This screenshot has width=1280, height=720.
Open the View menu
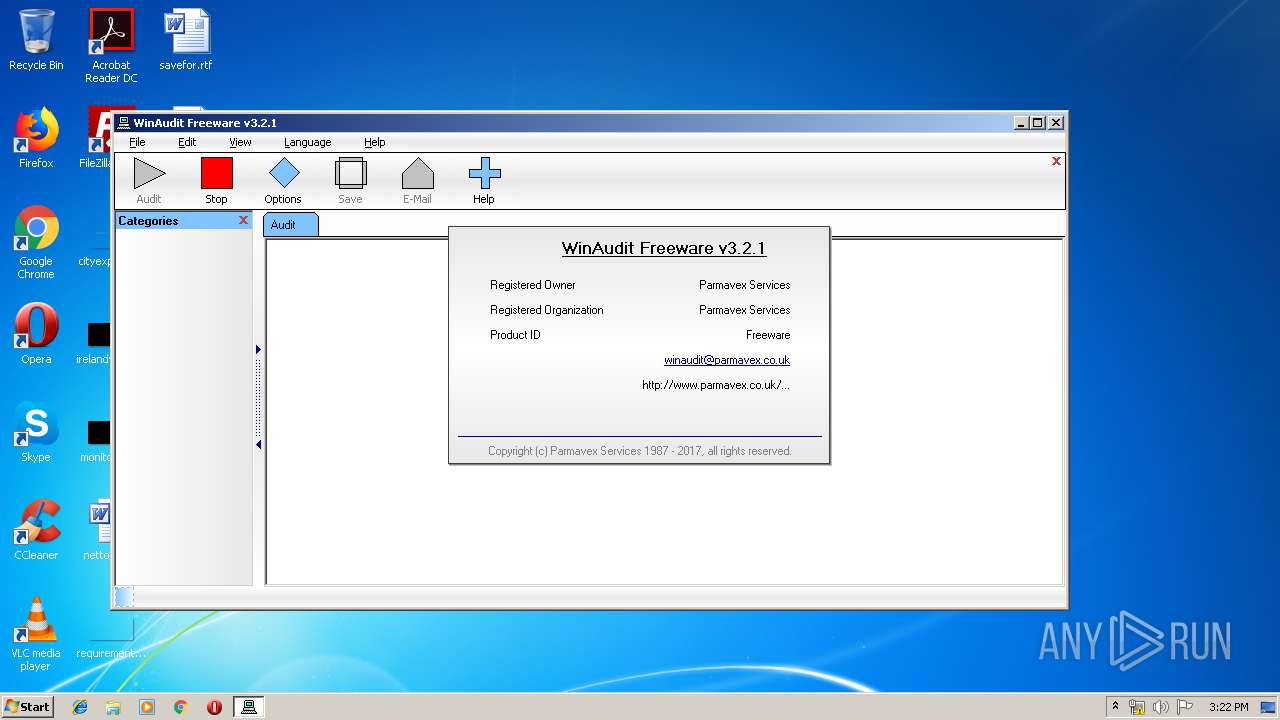240,142
